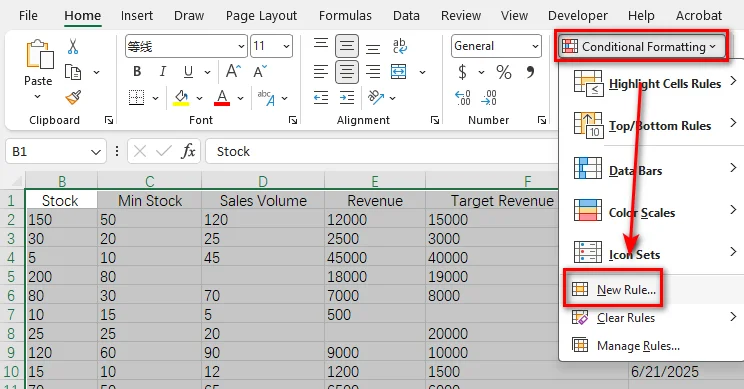Apply the red font color A
Image resolution: width=744 pixels, height=389 pixels.
[x=222, y=98]
